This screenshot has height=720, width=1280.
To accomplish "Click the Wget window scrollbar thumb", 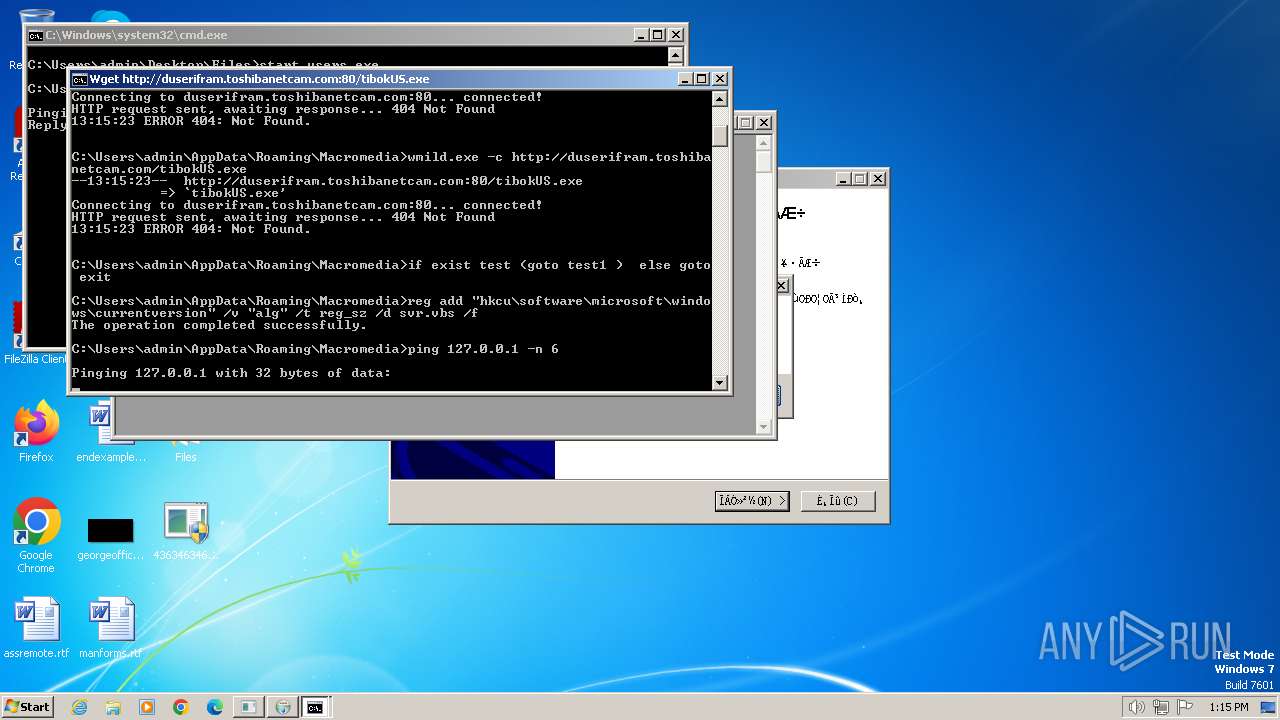I will click(720, 136).
